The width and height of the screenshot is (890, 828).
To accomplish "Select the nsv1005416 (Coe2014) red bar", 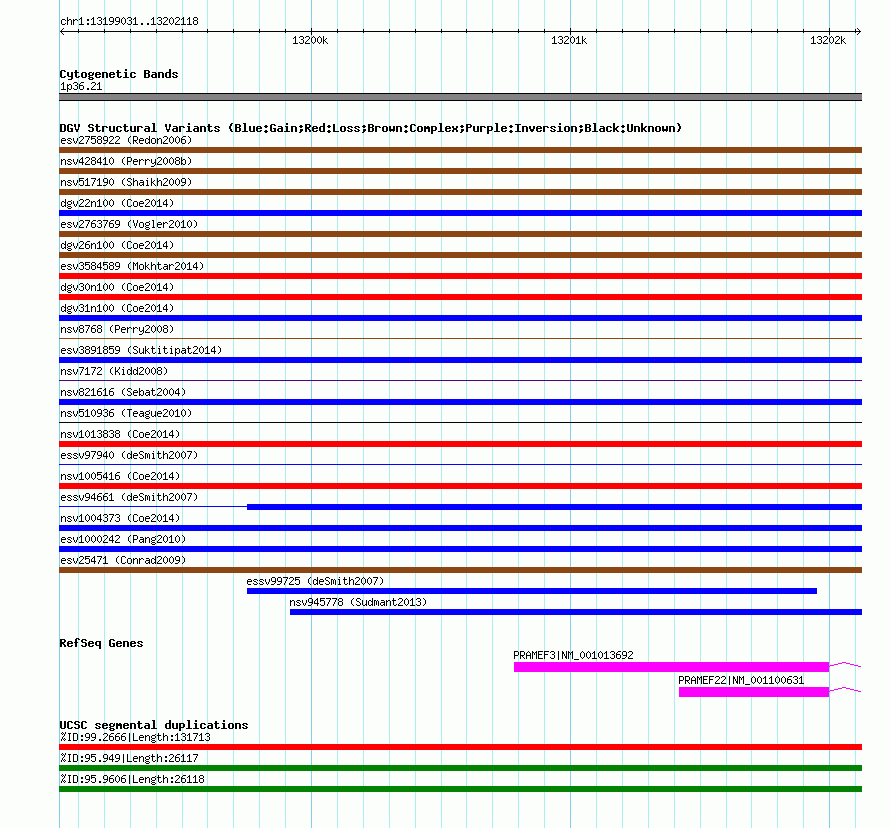I will point(460,486).
